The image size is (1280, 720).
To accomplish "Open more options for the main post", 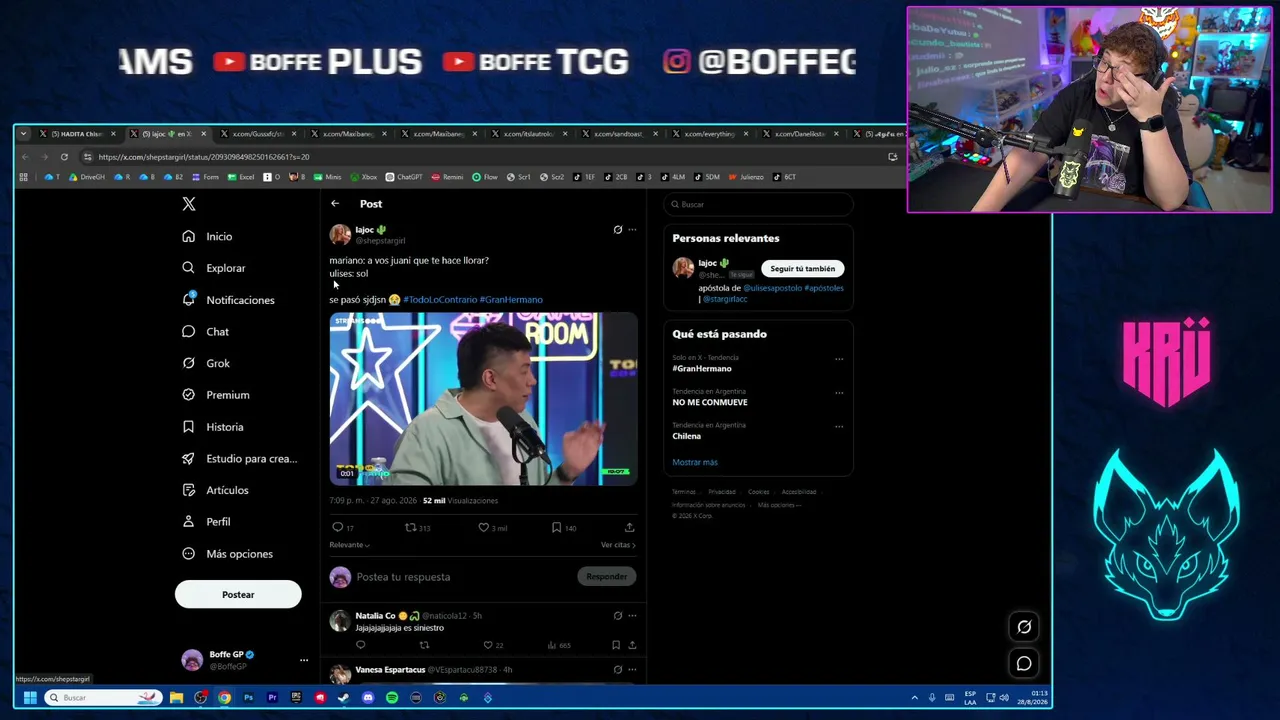I will click(x=632, y=230).
